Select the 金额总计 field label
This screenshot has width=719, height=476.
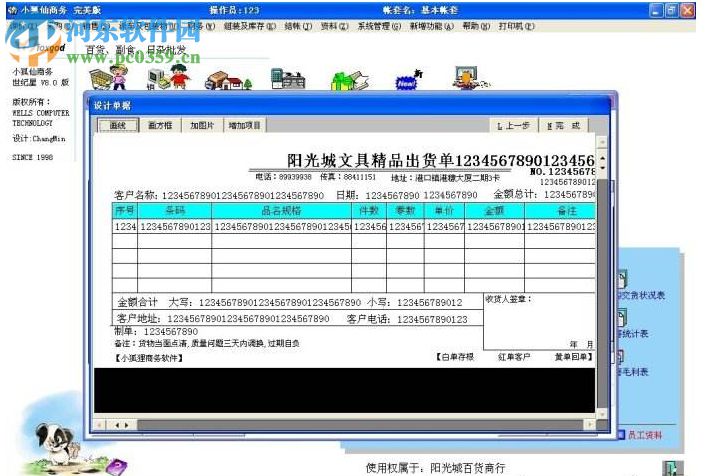pos(516,194)
